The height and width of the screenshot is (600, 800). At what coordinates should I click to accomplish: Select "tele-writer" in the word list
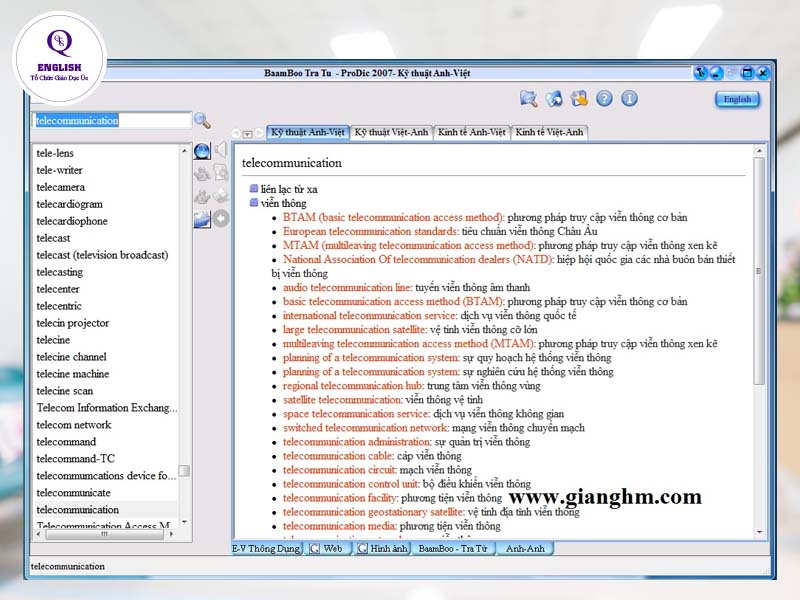pos(59,170)
